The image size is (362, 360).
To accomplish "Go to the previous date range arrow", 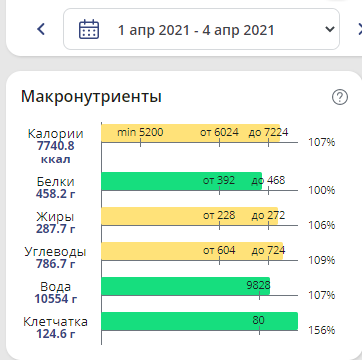I will click(x=41, y=29).
